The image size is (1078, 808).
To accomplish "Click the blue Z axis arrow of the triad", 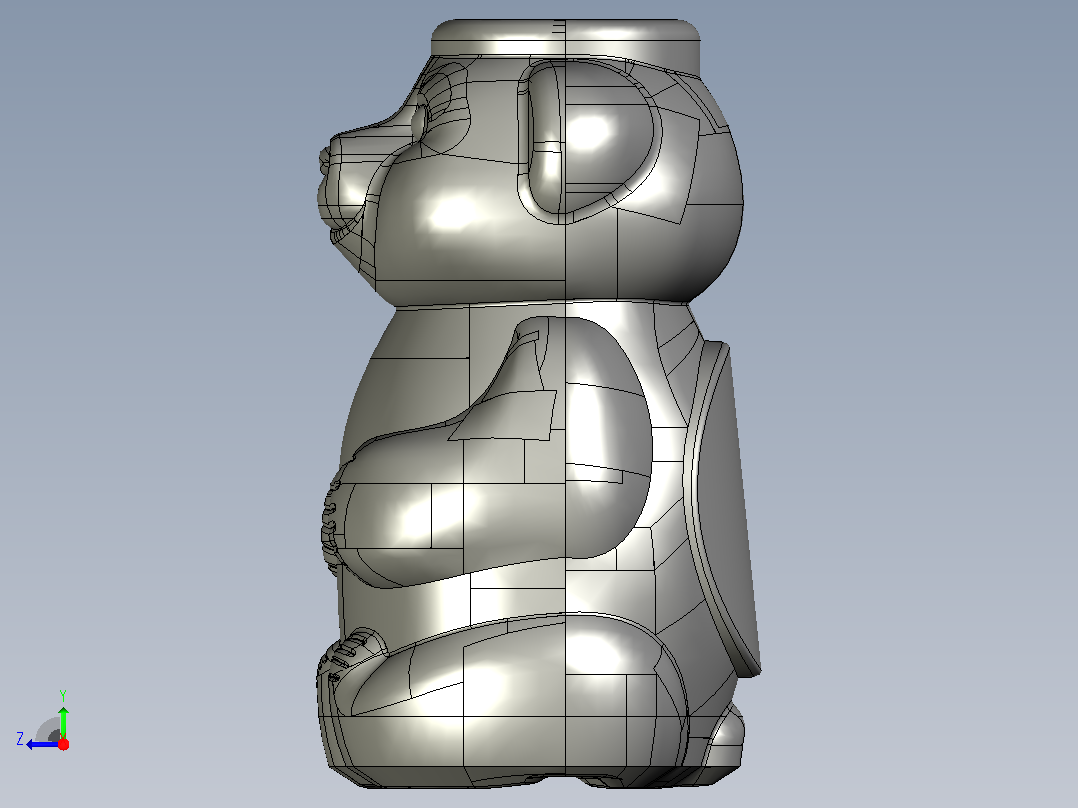I will point(43,744).
